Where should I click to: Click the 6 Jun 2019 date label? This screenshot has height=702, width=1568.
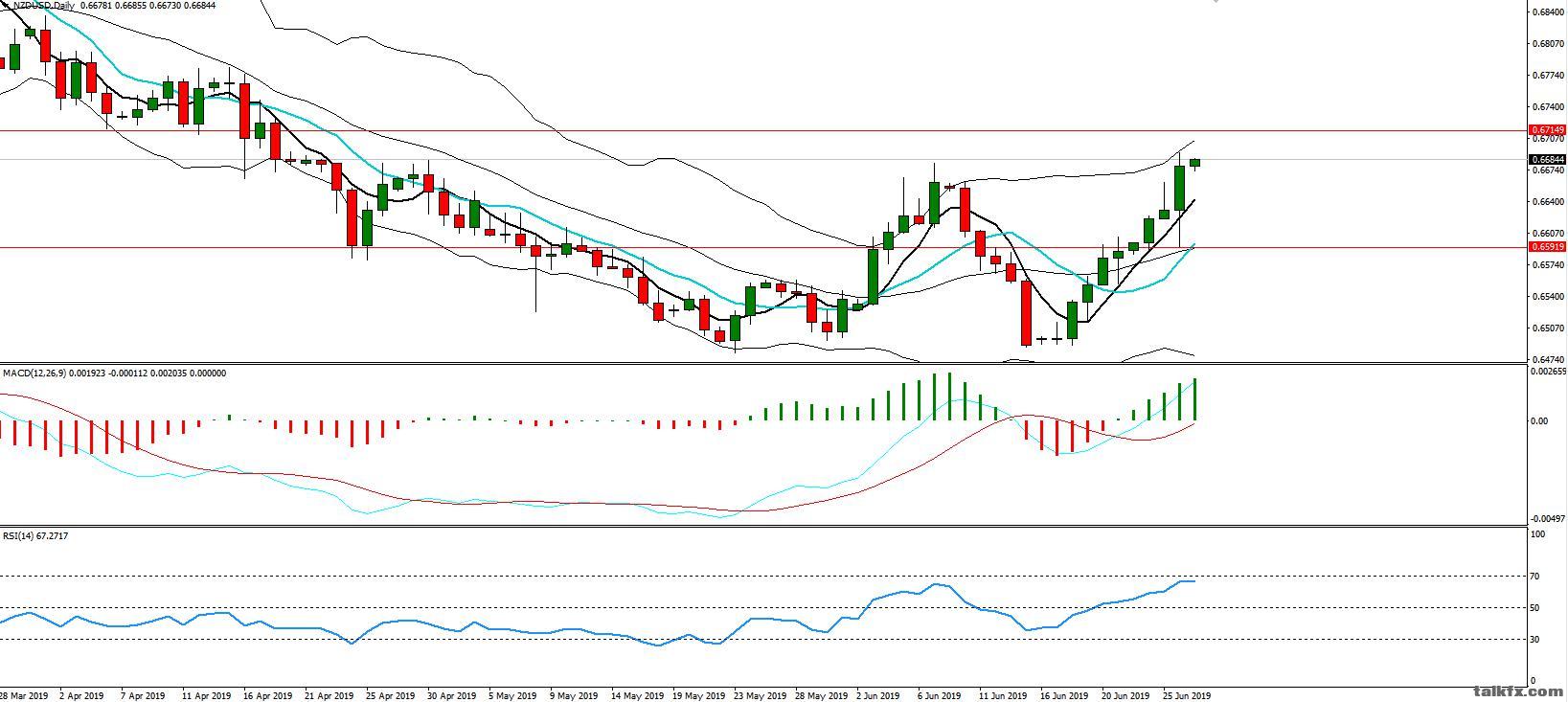pyautogui.click(x=940, y=696)
